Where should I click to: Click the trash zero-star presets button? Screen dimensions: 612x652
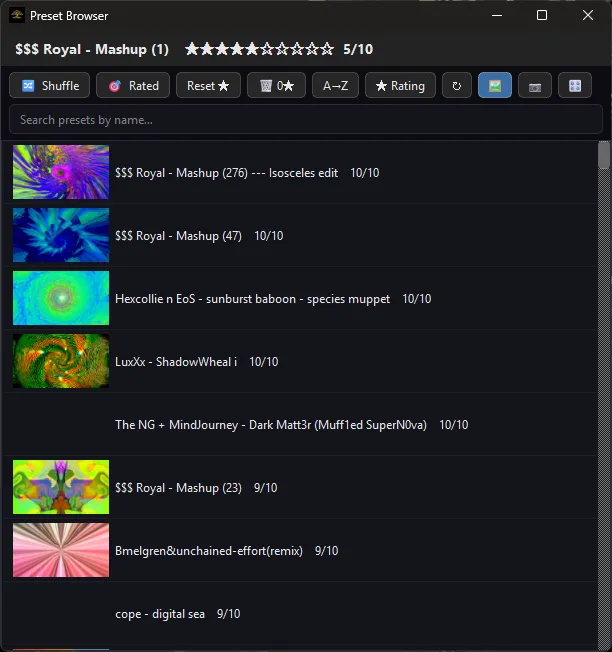(276, 86)
